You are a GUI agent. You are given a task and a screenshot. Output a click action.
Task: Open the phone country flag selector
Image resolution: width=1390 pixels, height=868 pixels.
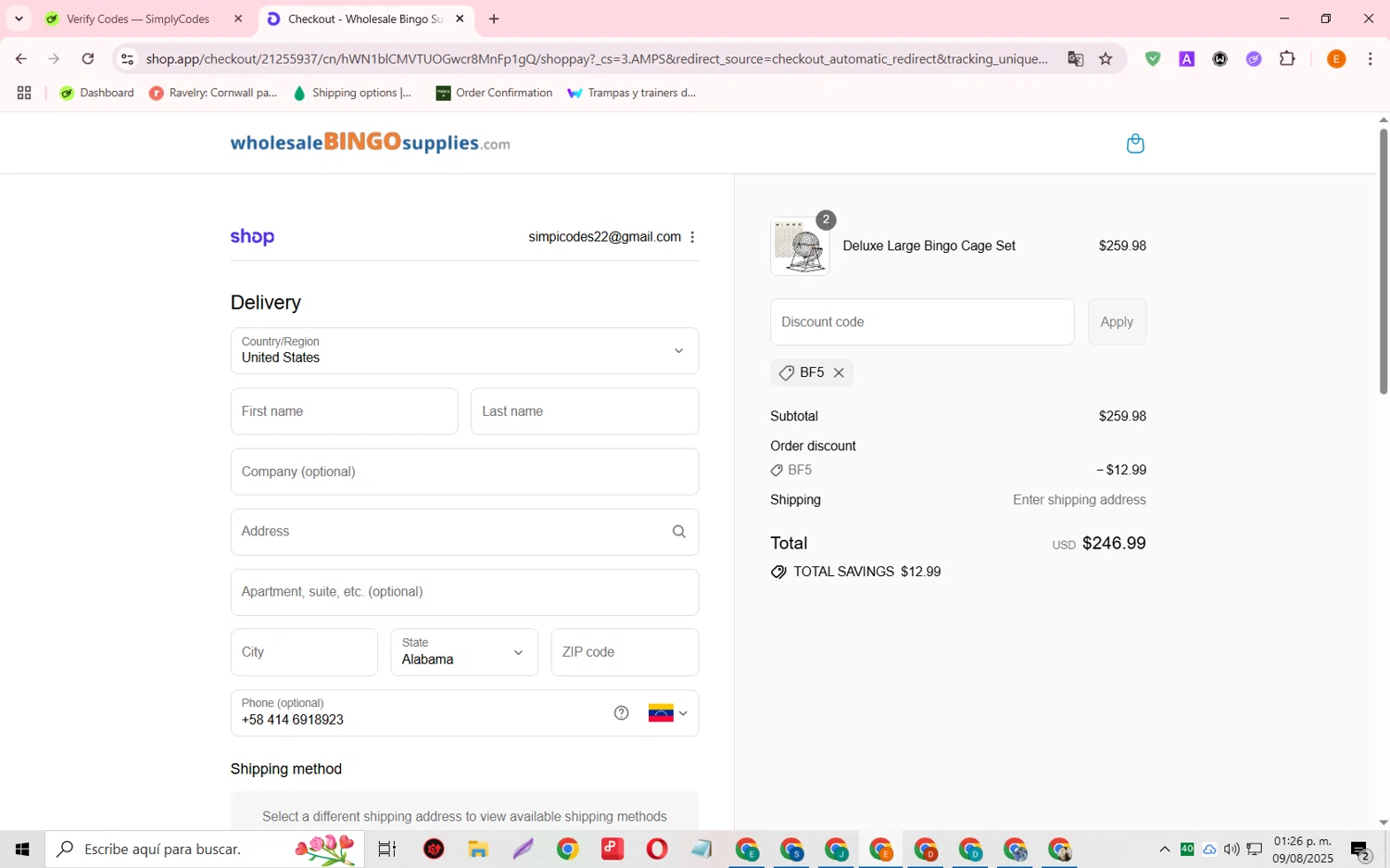pyautogui.click(x=668, y=713)
